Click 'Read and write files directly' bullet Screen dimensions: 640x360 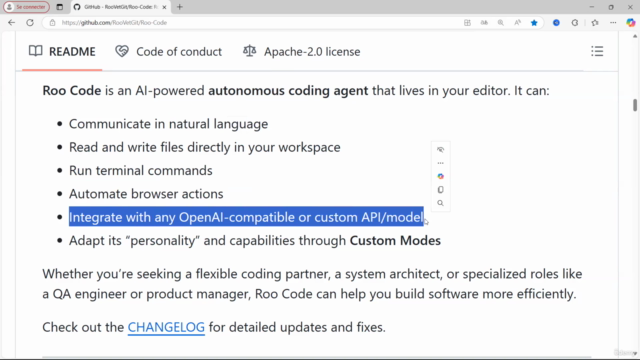[x=204, y=147]
